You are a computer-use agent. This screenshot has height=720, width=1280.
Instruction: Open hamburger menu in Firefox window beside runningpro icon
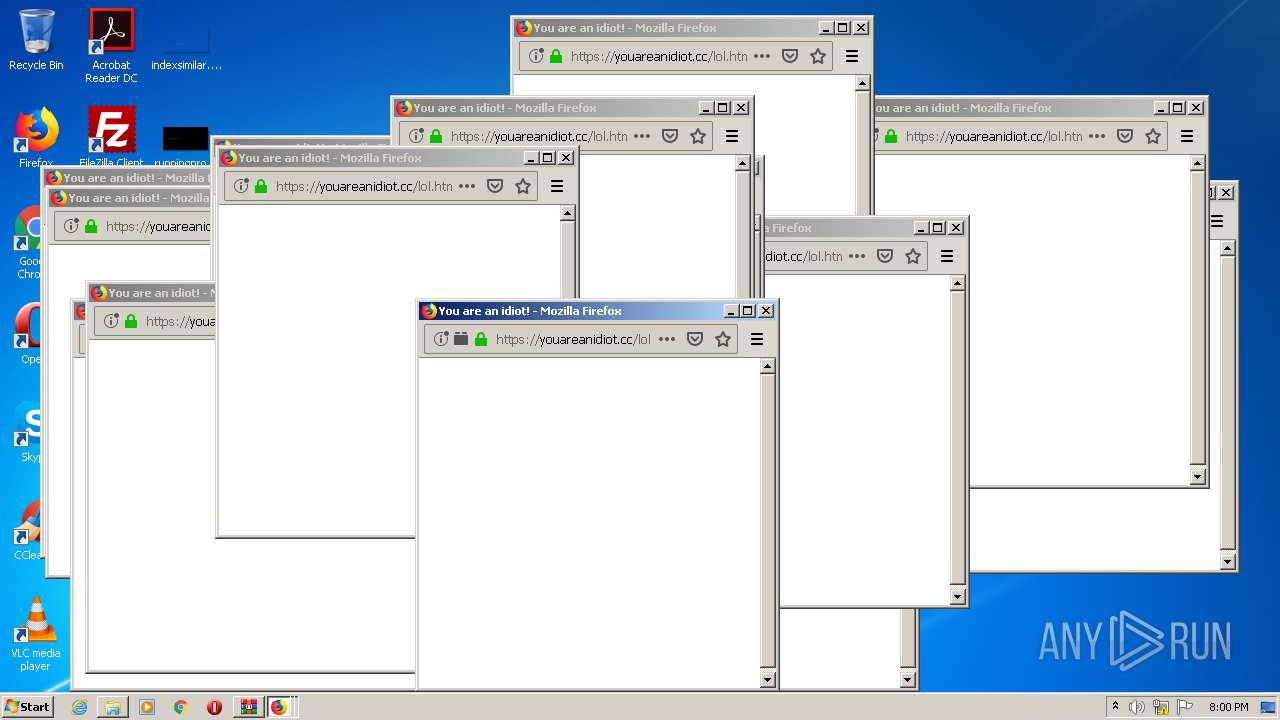click(x=557, y=186)
